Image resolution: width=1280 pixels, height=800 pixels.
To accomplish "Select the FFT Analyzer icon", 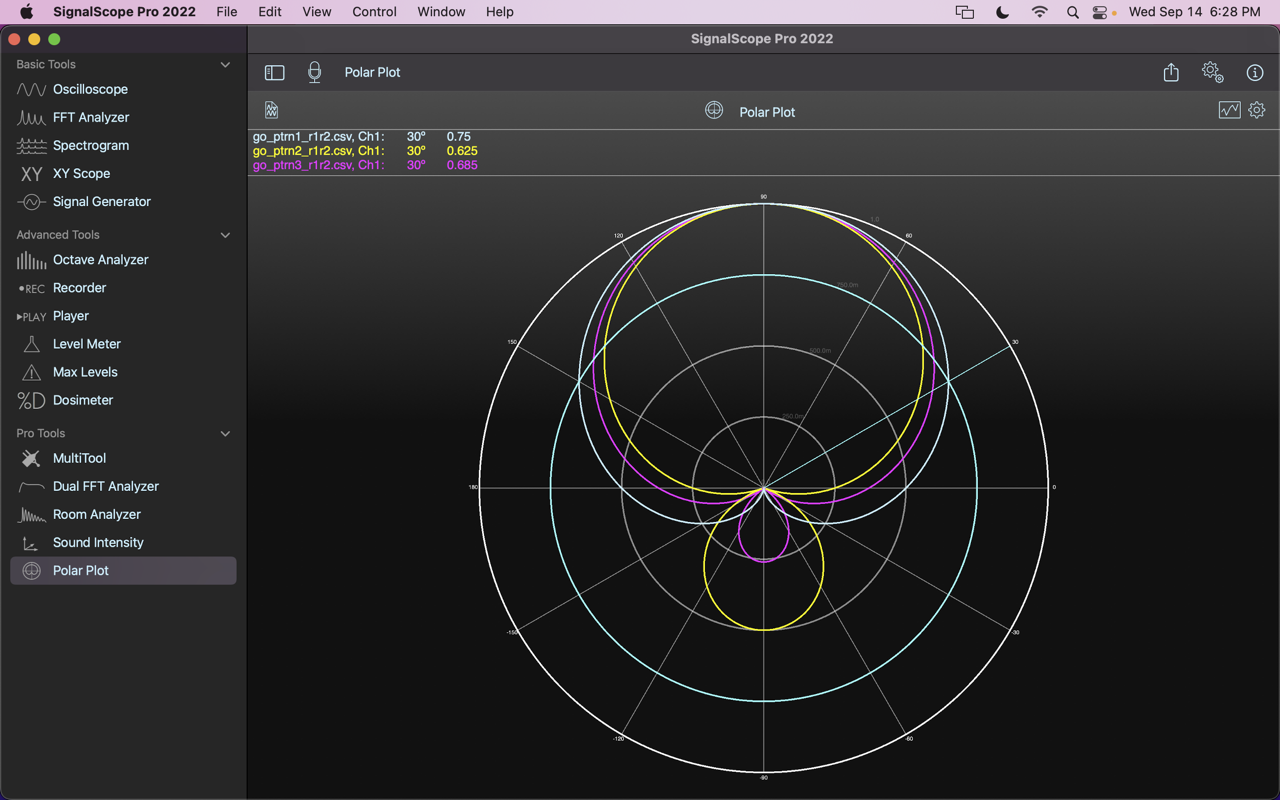I will (31, 117).
